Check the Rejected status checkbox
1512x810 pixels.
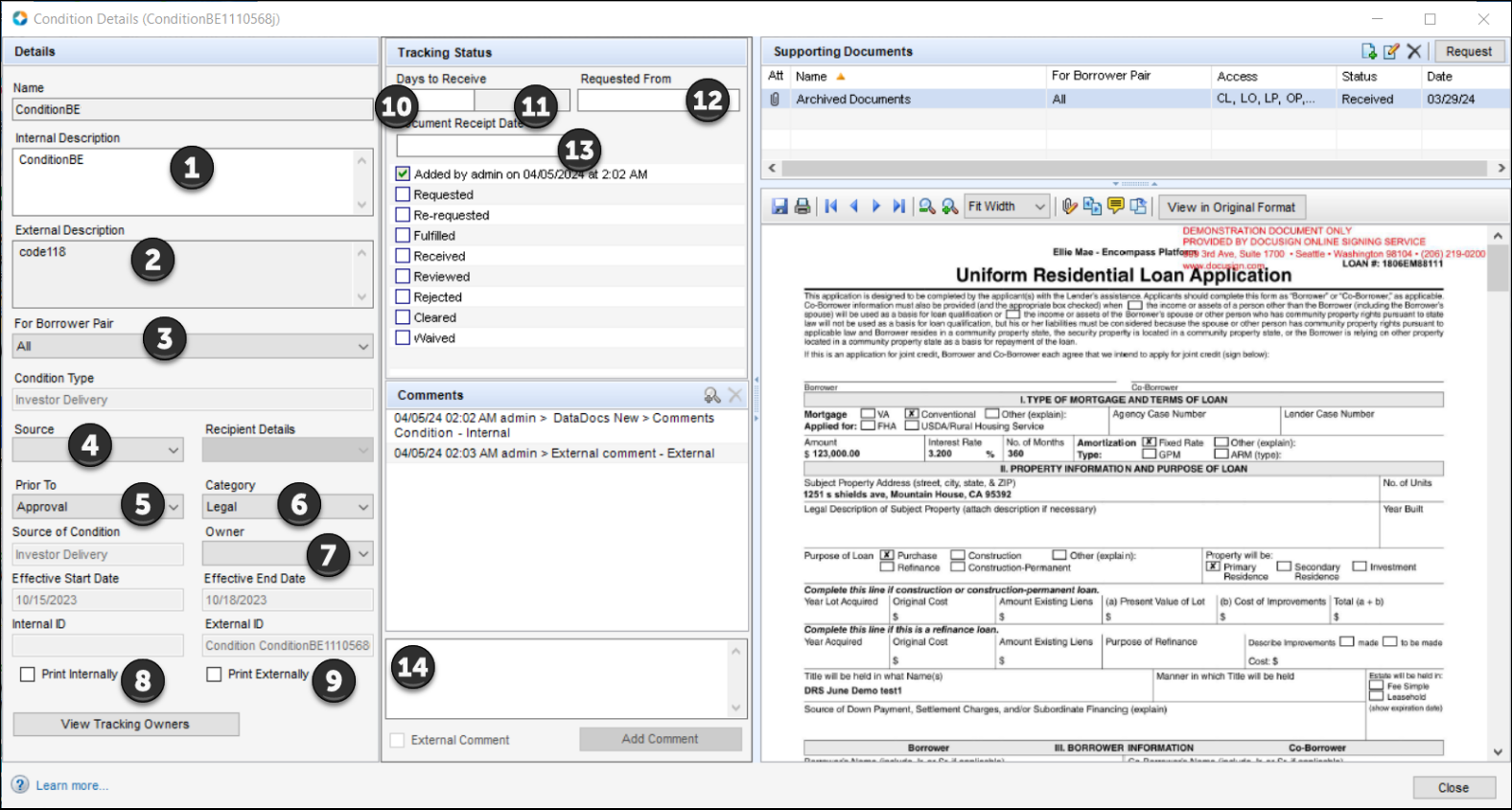click(x=403, y=297)
